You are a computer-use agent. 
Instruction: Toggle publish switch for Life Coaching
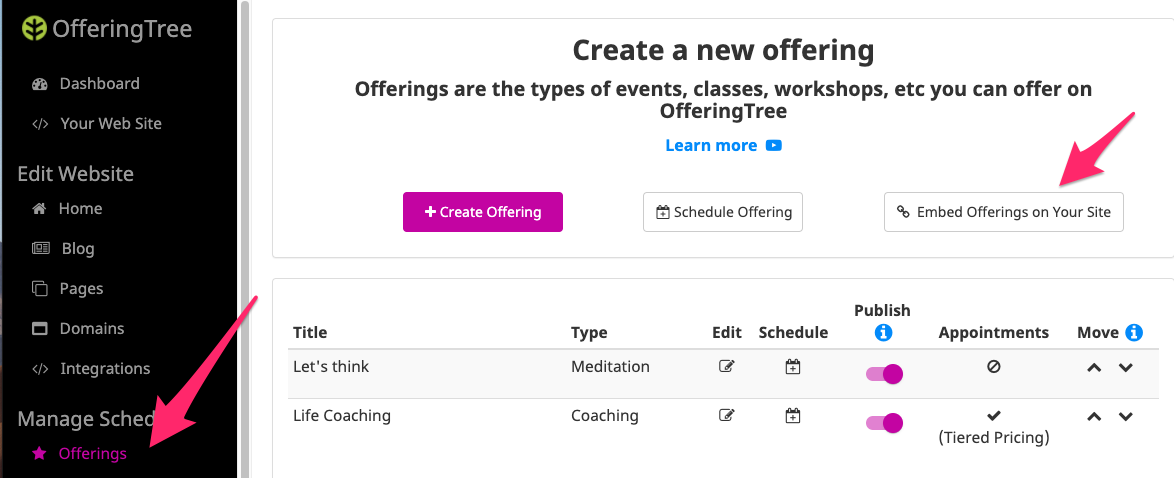click(x=884, y=423)
